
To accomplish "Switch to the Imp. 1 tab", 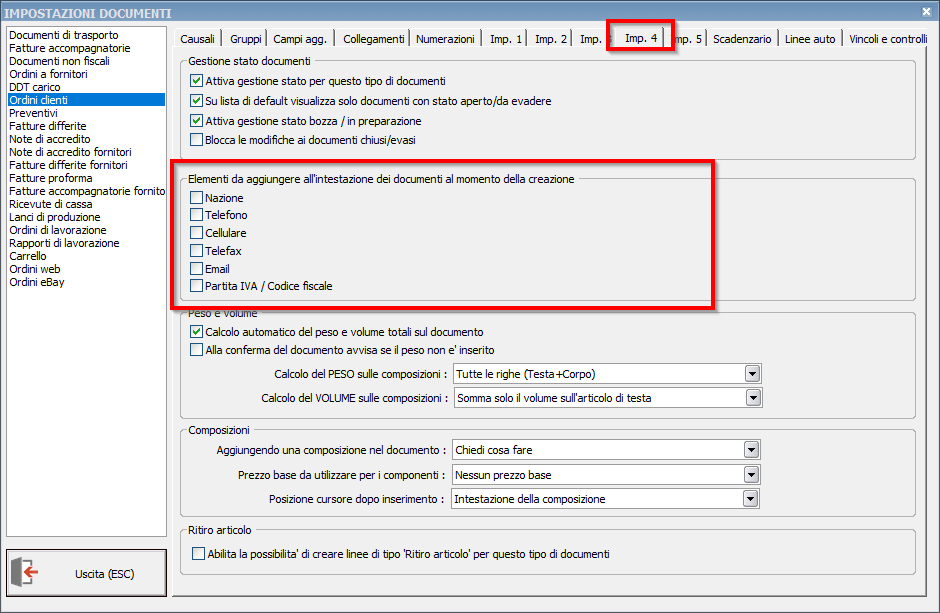I will (506, 39).
